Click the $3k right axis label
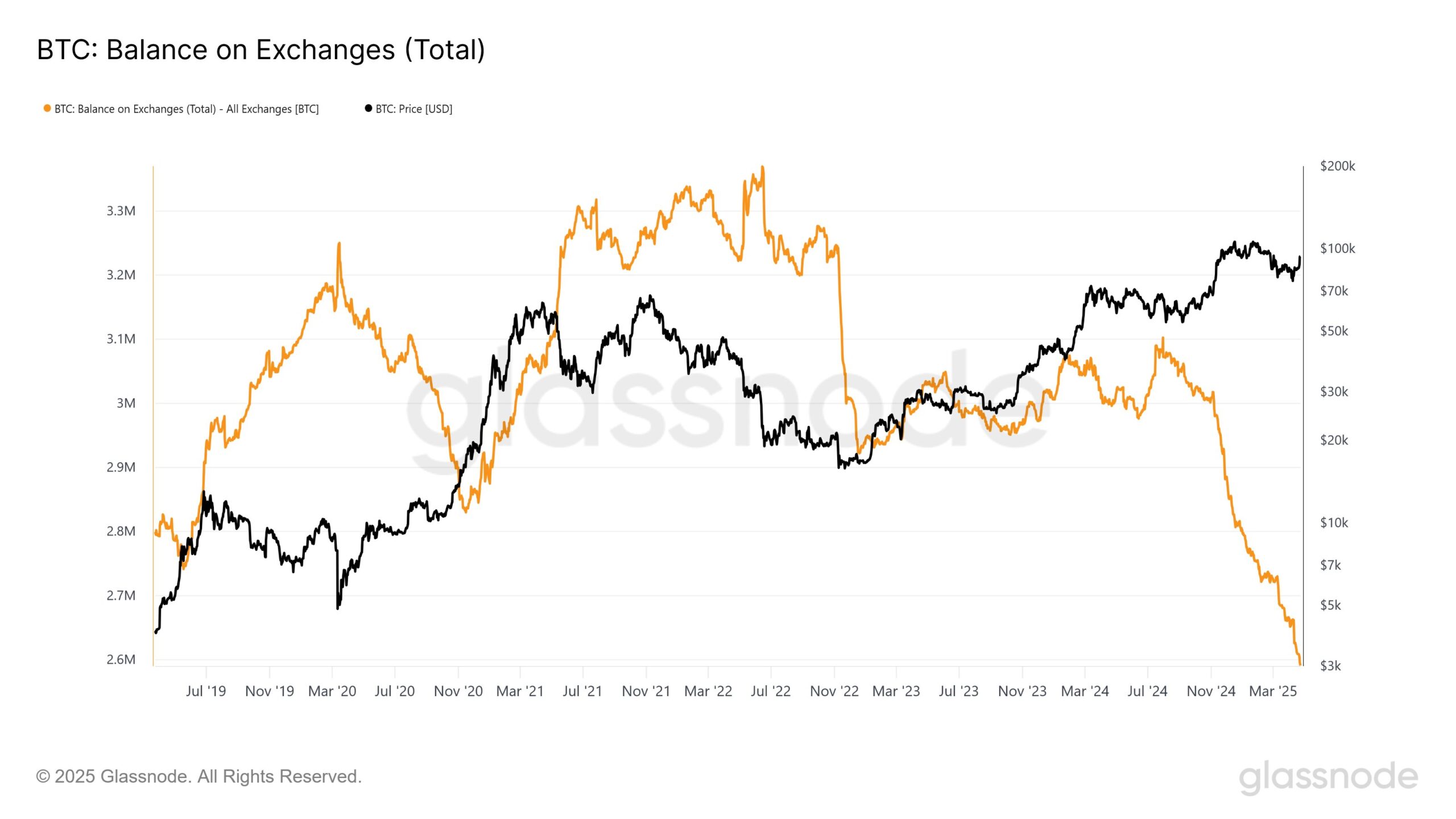The width and height of the screenshot is (1456, 819). pos(1331,666)
